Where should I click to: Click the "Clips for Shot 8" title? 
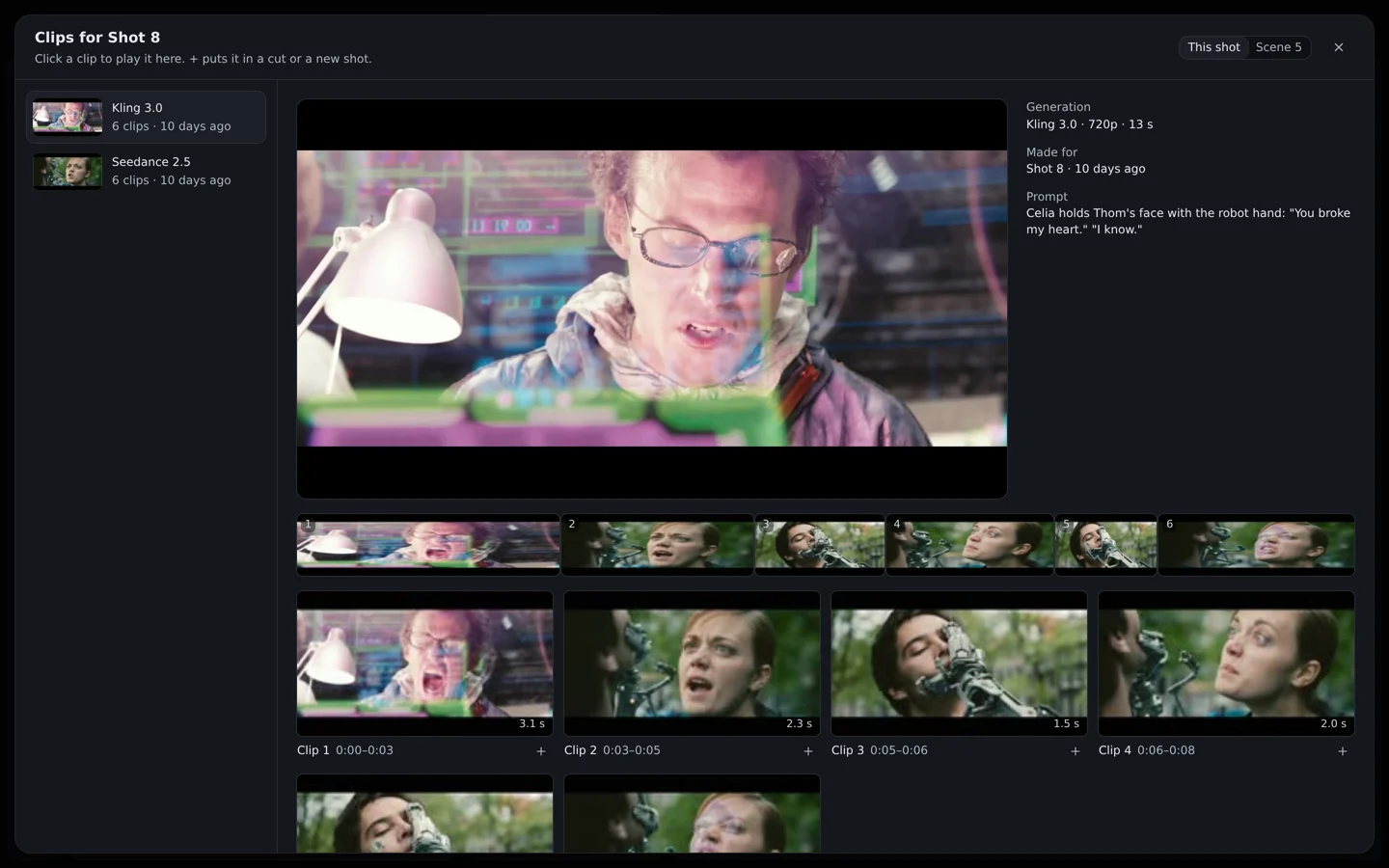tap(97, 38)
